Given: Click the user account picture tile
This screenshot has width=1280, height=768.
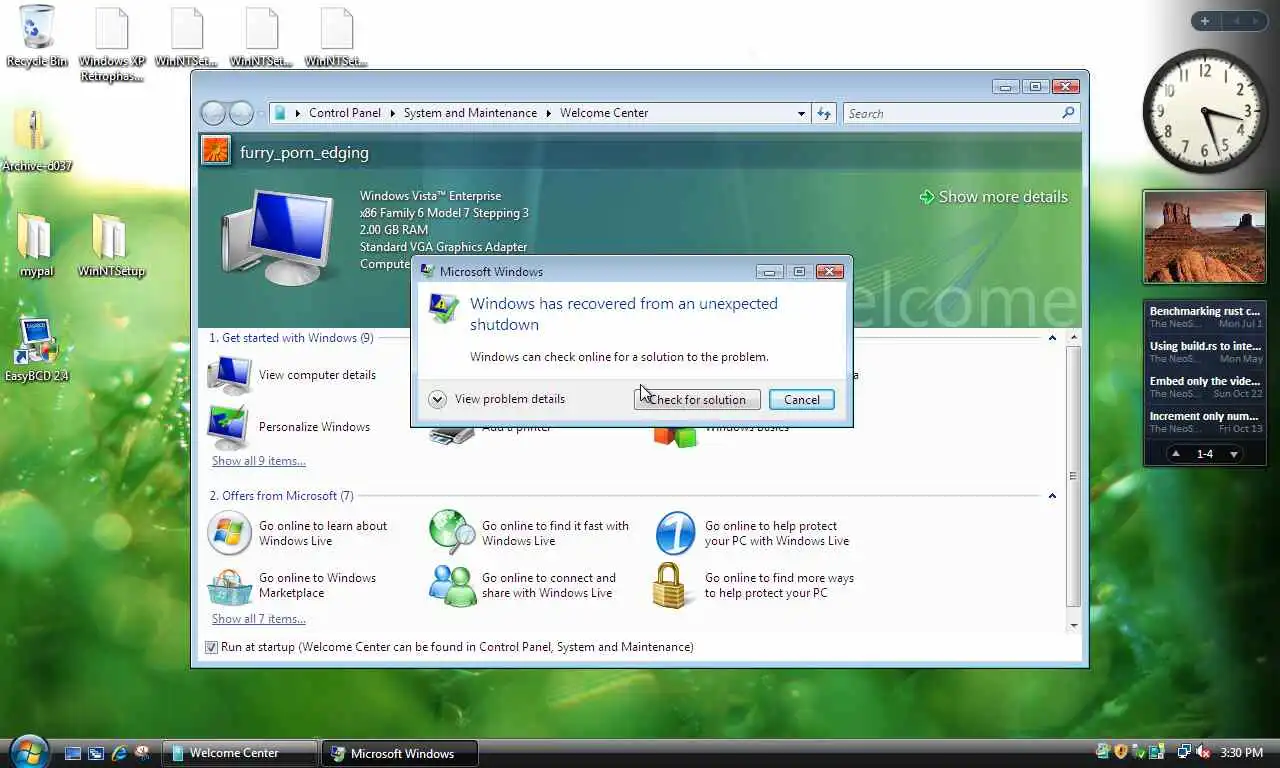Looking at the screenshot, I should click(216, 152).
